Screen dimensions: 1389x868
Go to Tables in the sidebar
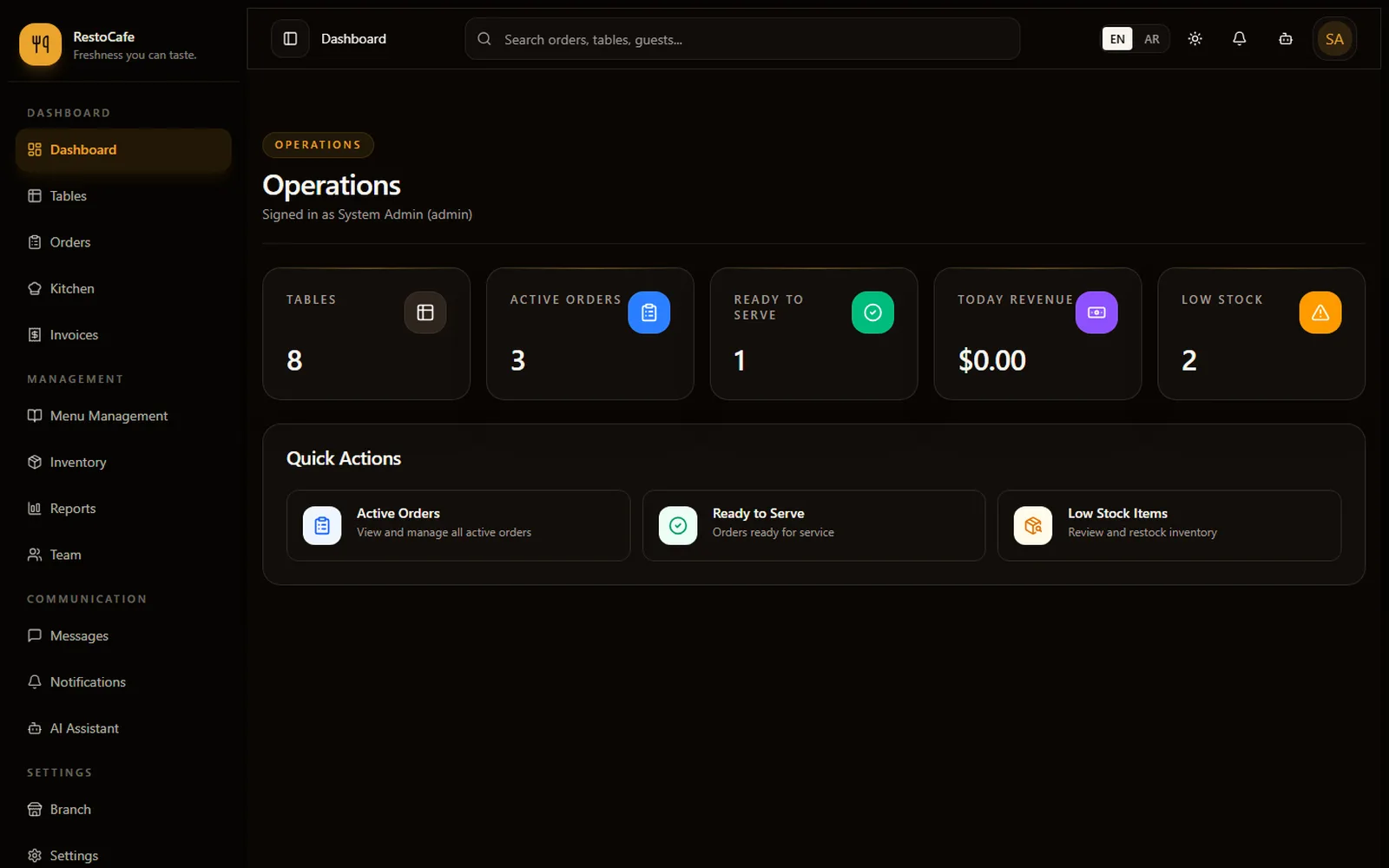123,196
